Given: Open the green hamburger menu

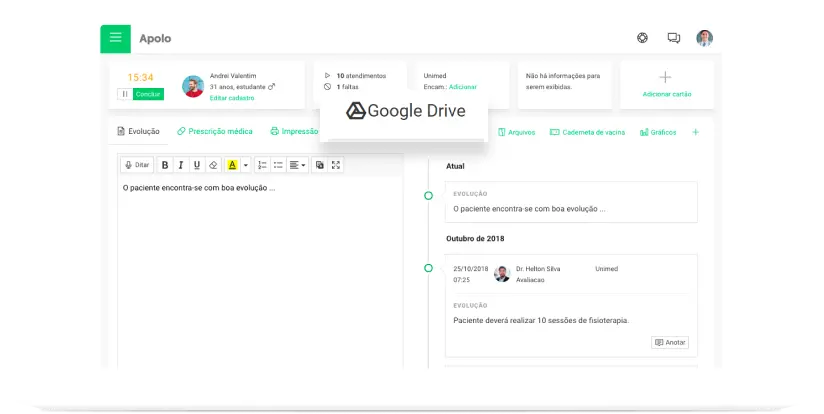Looking at the screenshot, I should (116, 39).
